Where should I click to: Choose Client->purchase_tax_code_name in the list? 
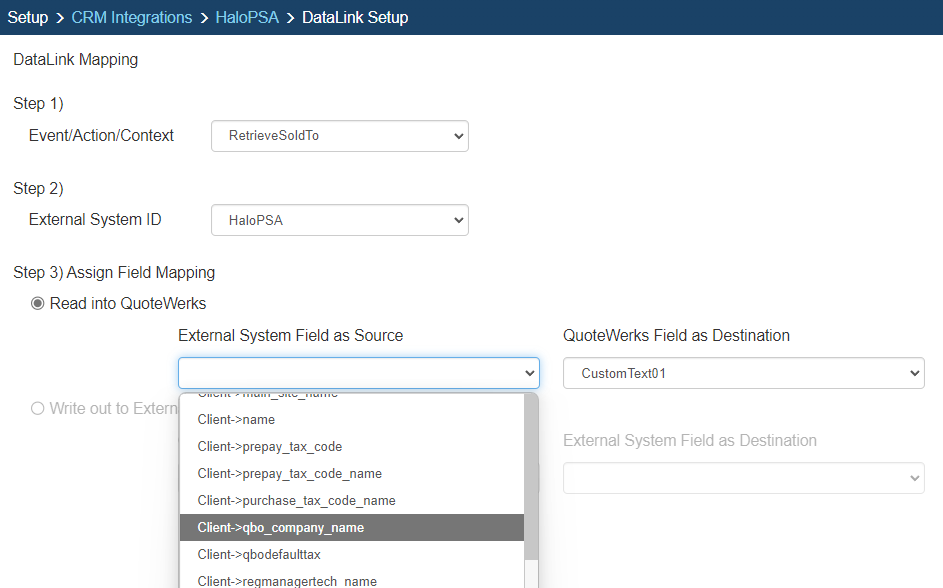296,501
